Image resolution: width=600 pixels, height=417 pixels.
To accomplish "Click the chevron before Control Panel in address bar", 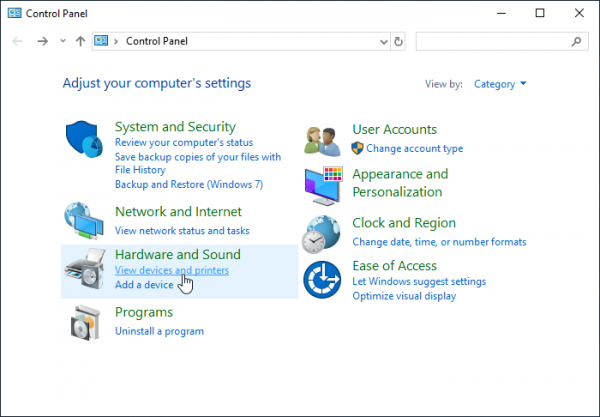I will point(116,41).
